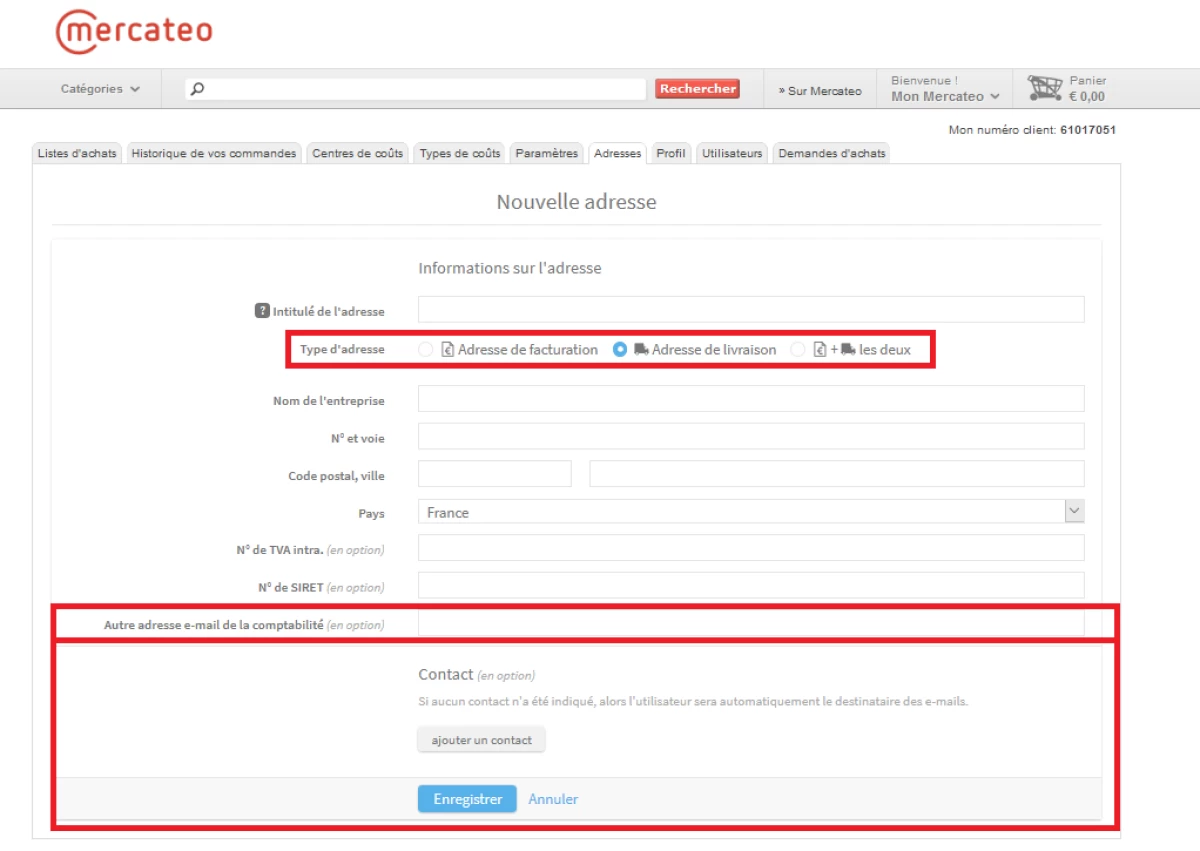Click the help question mark icon

pyautogui.click(x=262, y=311)
